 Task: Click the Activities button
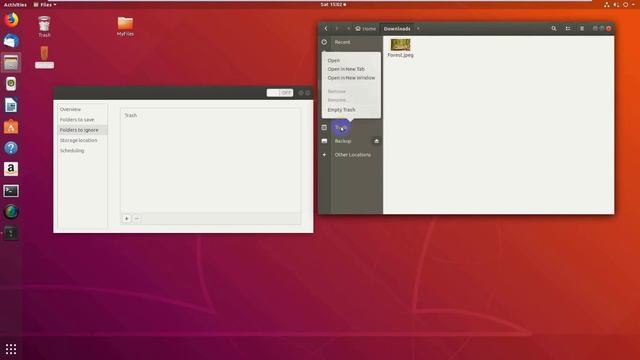(15, 4)
